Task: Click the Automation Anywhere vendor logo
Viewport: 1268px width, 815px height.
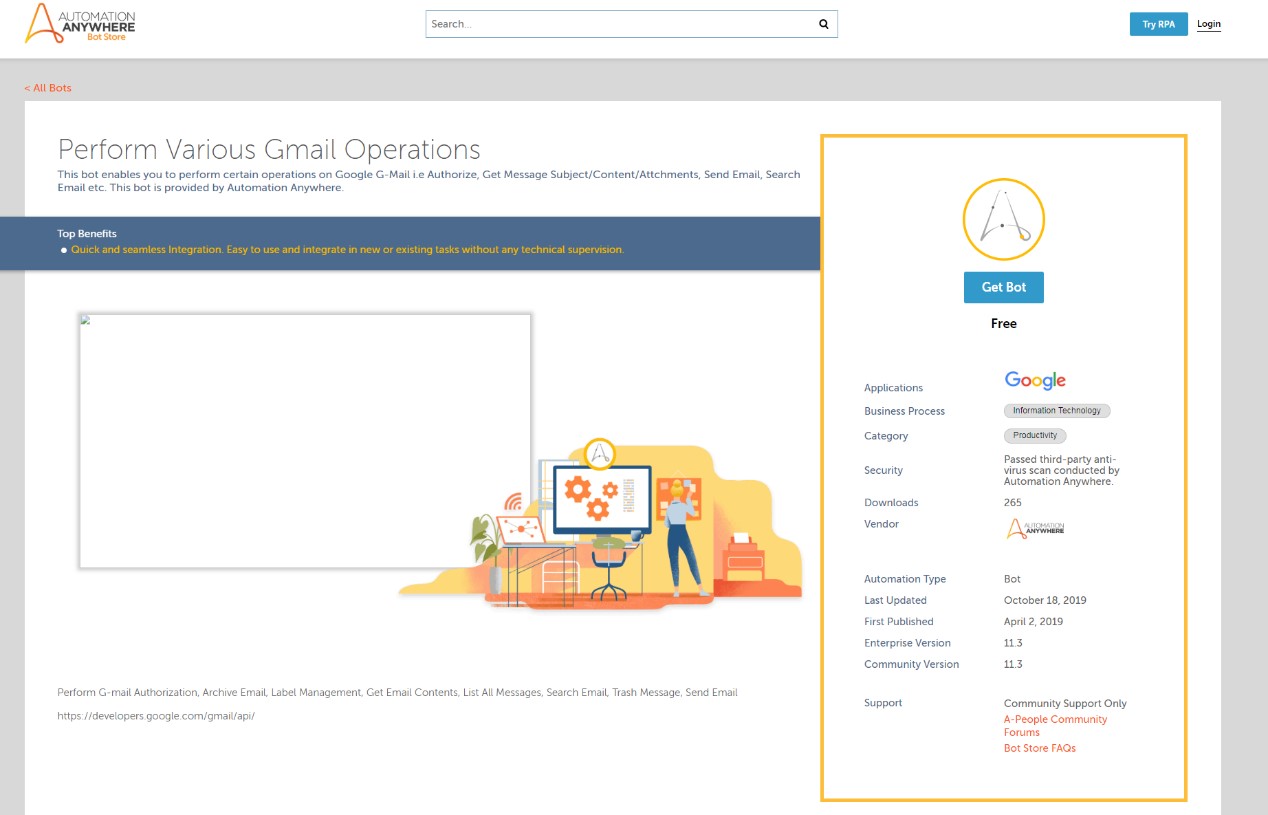Action: tap(1035, 528)
